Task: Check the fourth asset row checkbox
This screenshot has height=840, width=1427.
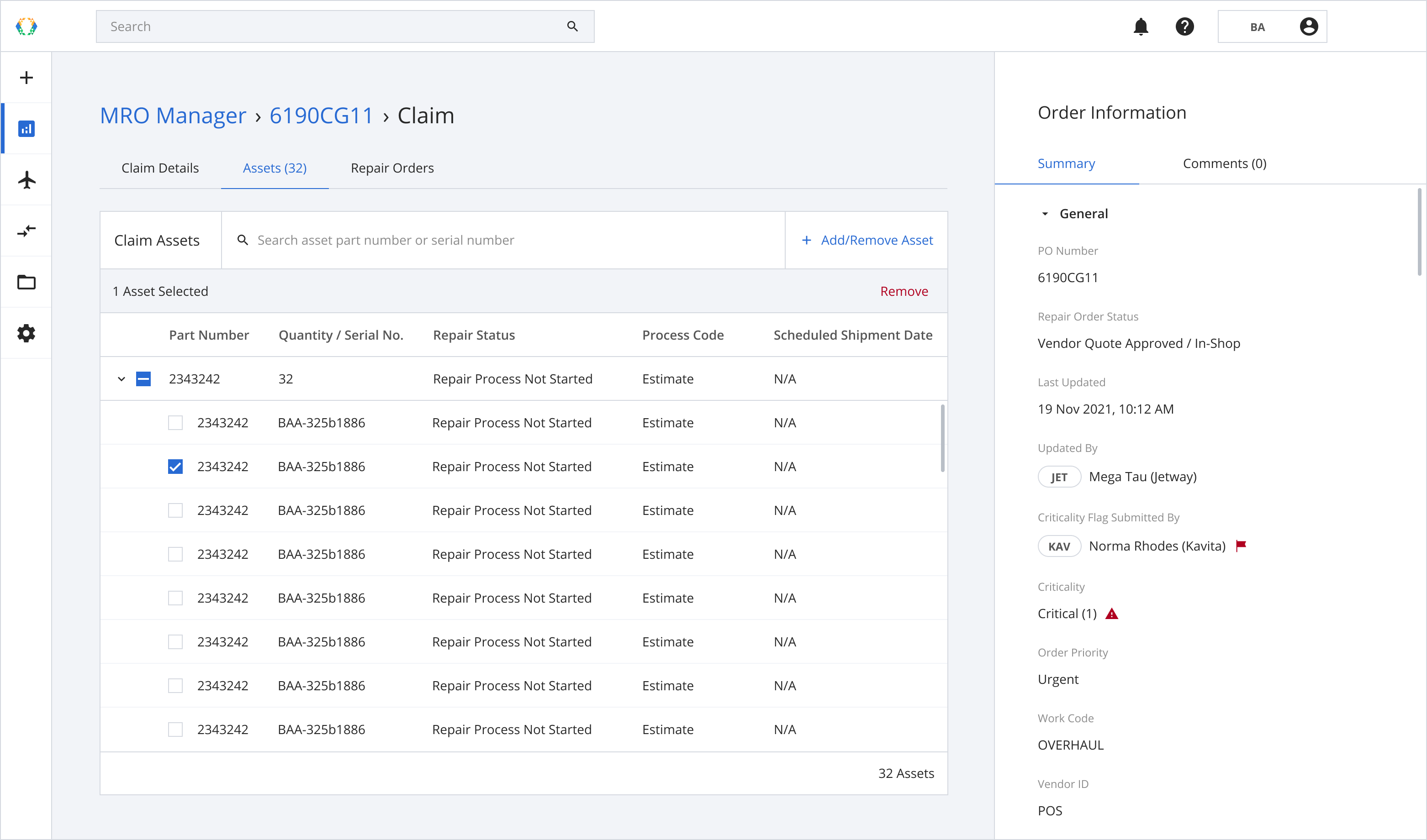Action: click(175, 554)
